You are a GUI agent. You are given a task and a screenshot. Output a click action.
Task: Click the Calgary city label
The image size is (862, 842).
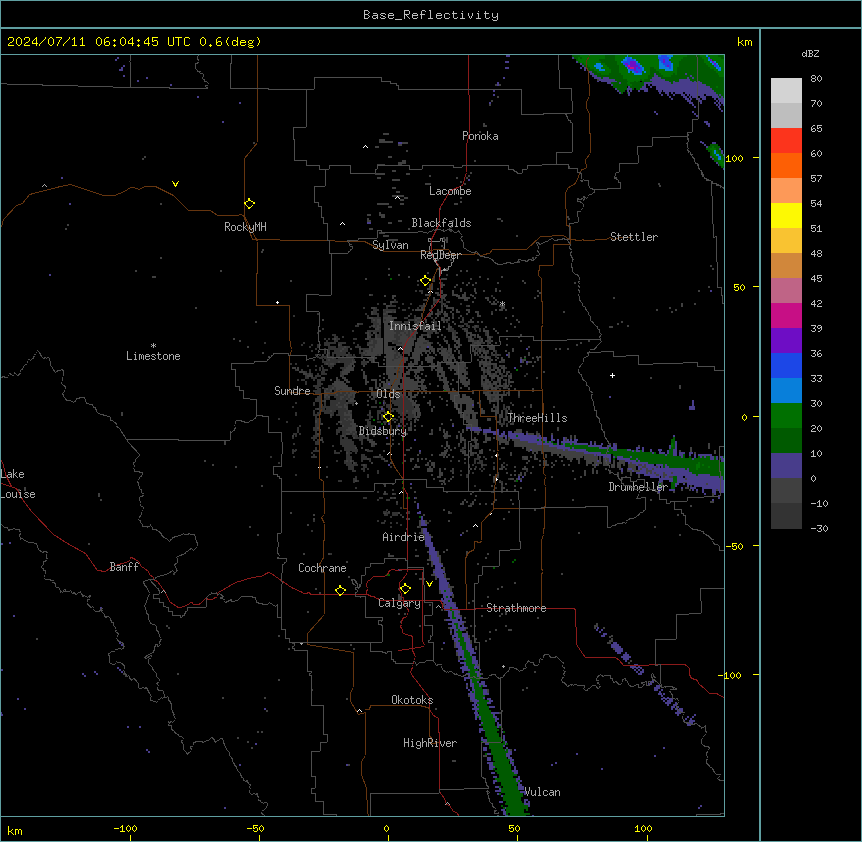click(x=399, y=603)
